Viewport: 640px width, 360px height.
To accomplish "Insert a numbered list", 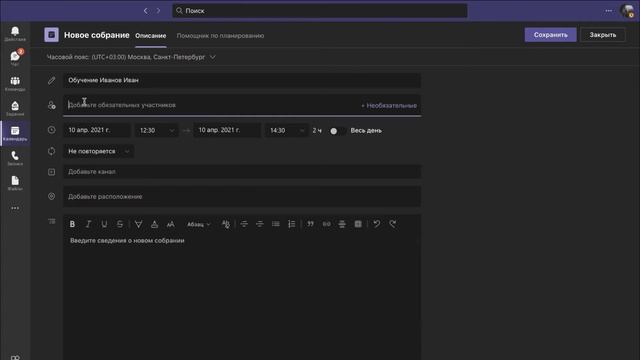I will pos(291,224).
